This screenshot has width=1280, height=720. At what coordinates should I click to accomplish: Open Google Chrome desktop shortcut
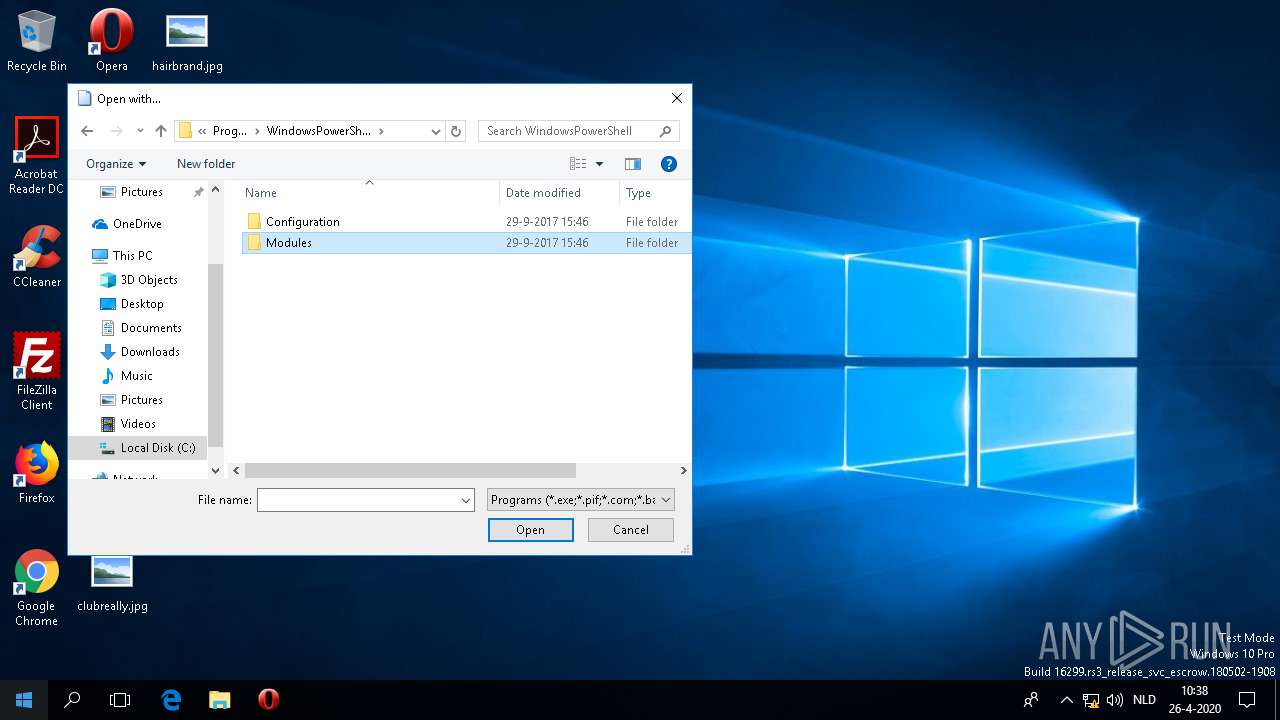pos(37,588)
